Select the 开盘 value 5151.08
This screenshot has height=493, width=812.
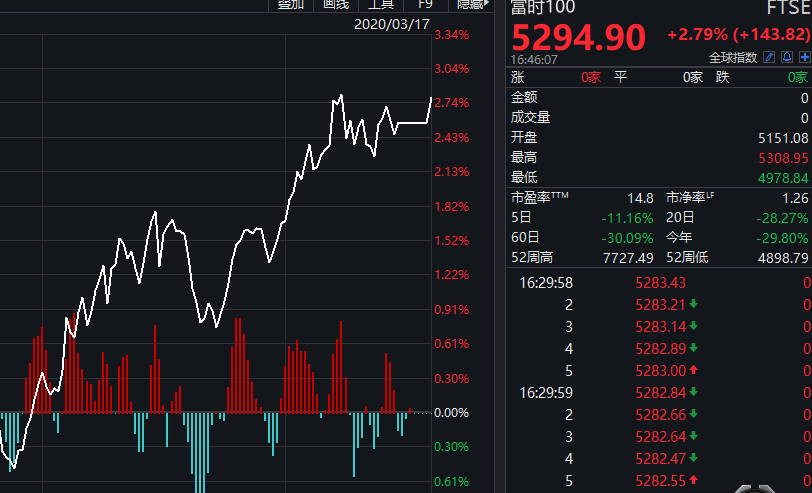coord(783,138)
